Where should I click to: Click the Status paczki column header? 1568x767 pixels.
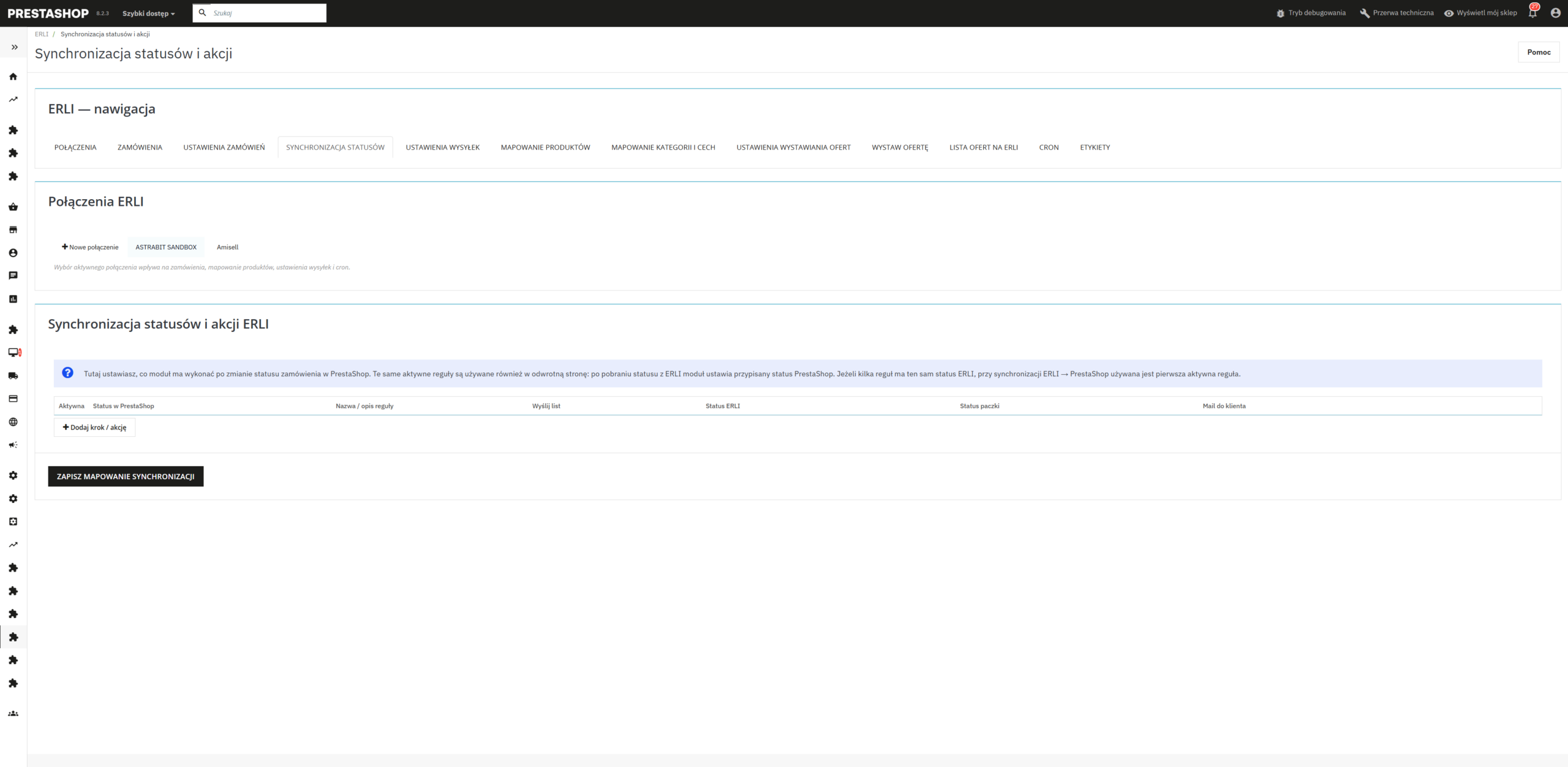pos(979,406)
